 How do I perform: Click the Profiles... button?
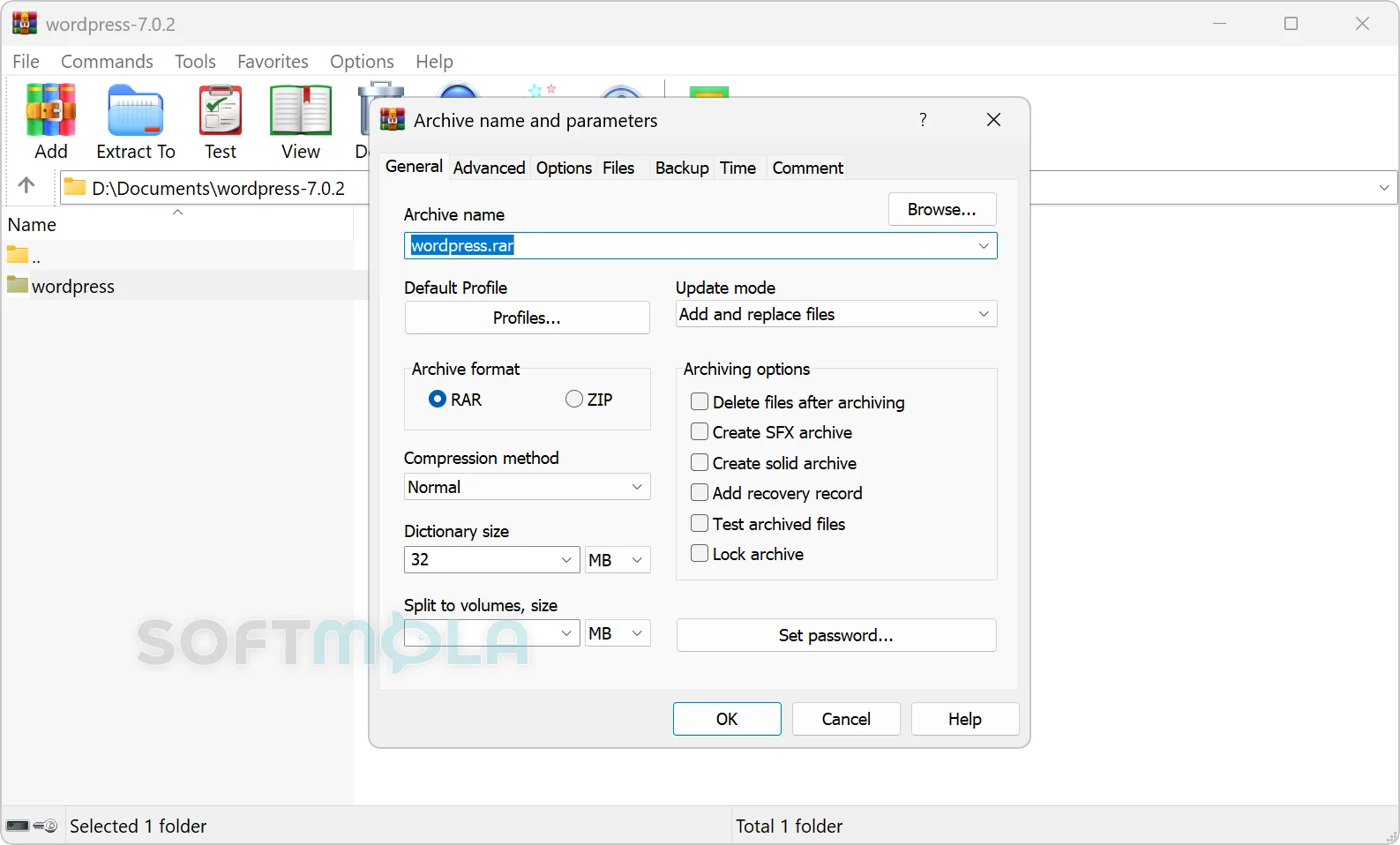tap(527, 318)
